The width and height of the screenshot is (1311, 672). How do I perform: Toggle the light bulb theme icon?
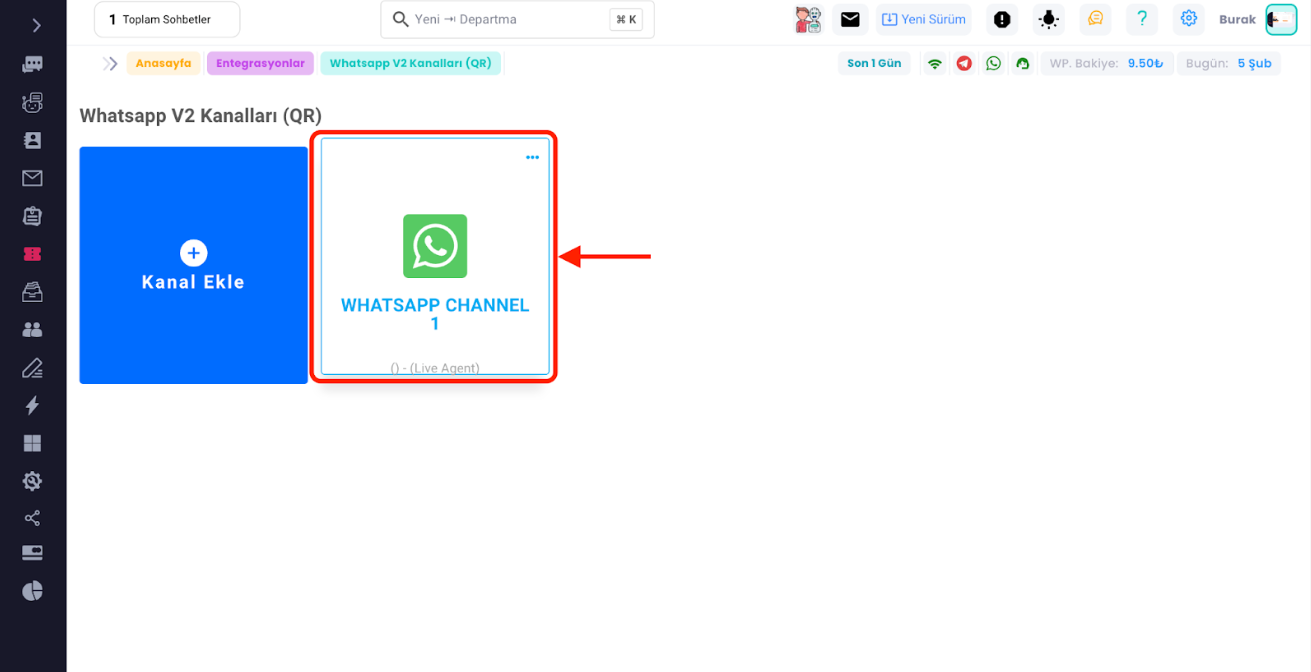(x=1048, y=19)
